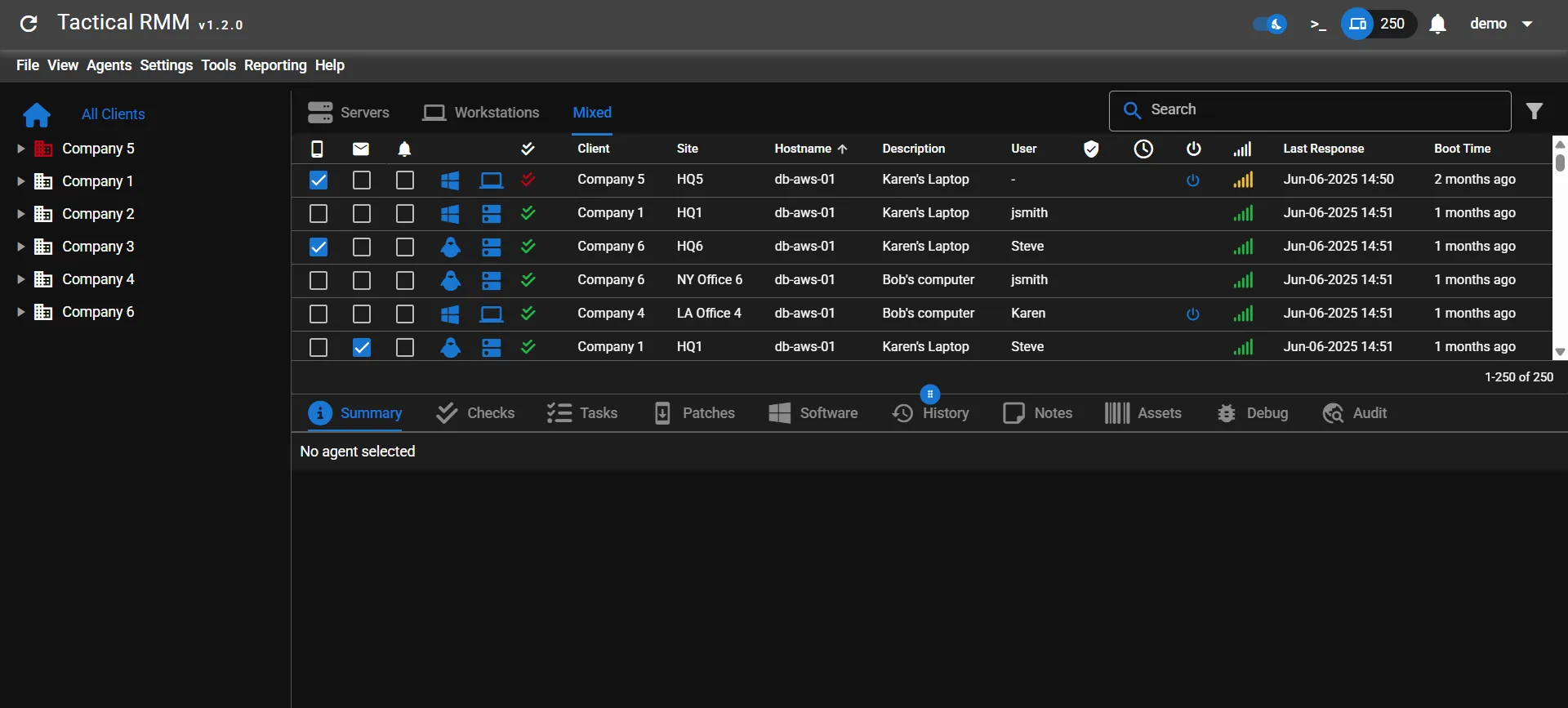Open the Agents menu

tap(109, 65)
